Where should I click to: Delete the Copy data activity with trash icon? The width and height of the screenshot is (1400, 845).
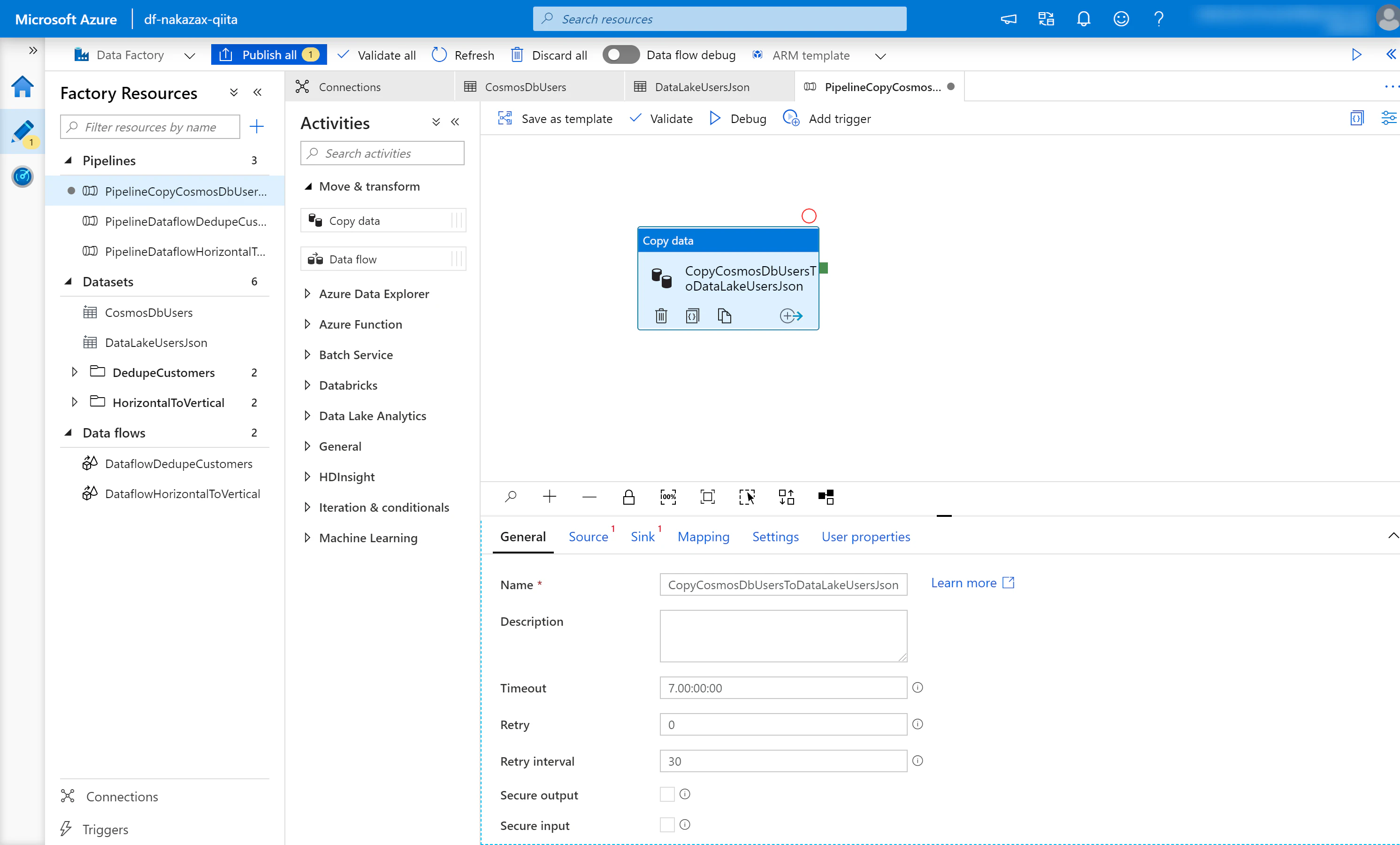pos(661,315)
